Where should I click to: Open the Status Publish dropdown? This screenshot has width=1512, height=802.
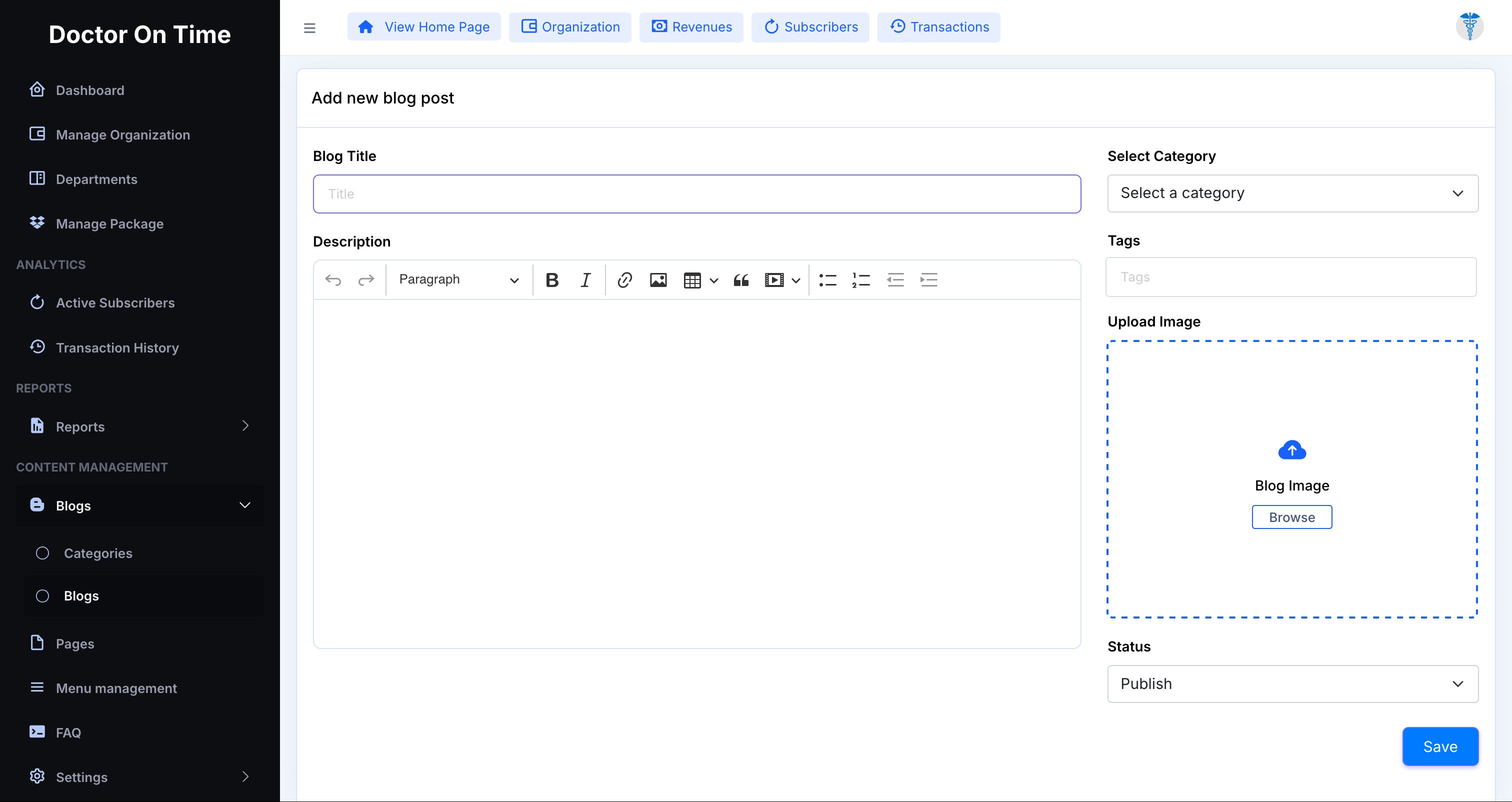pos(1292,684)
